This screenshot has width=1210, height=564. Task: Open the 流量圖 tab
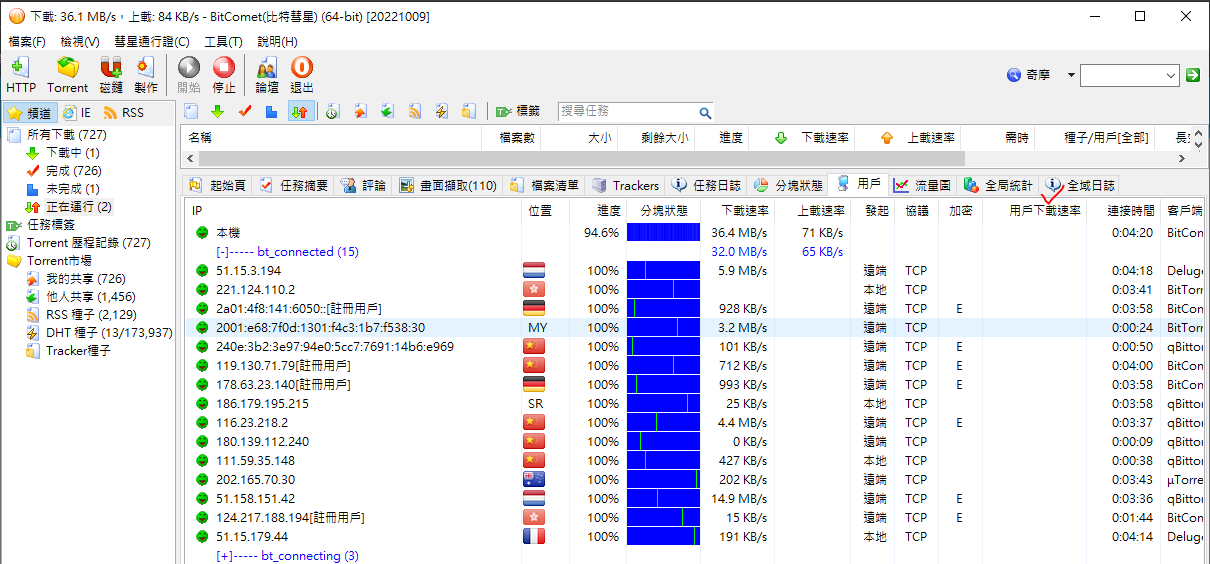click(x=923, y=185)
